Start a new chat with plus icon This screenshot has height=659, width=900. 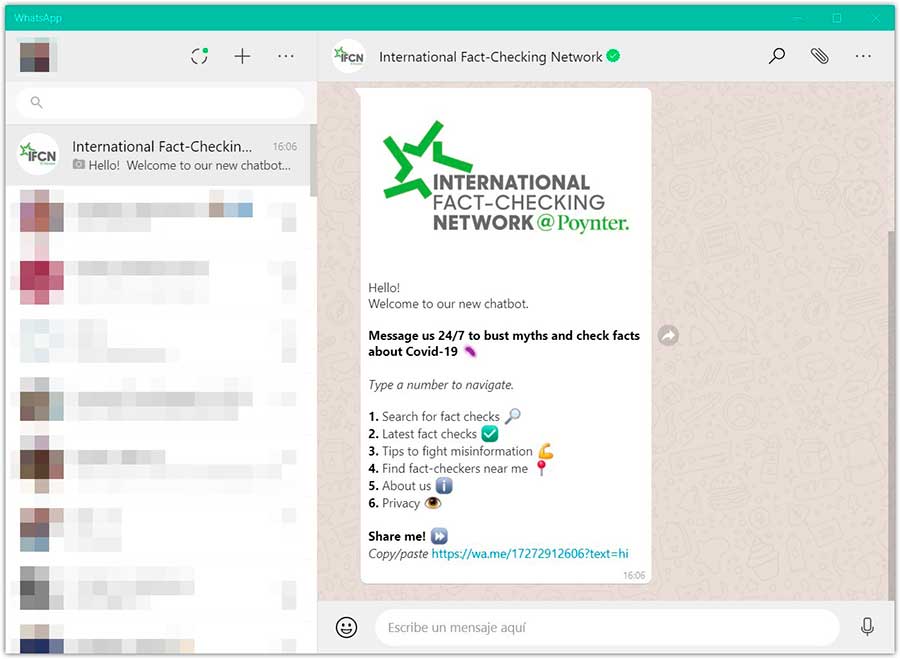click(242, 56)
